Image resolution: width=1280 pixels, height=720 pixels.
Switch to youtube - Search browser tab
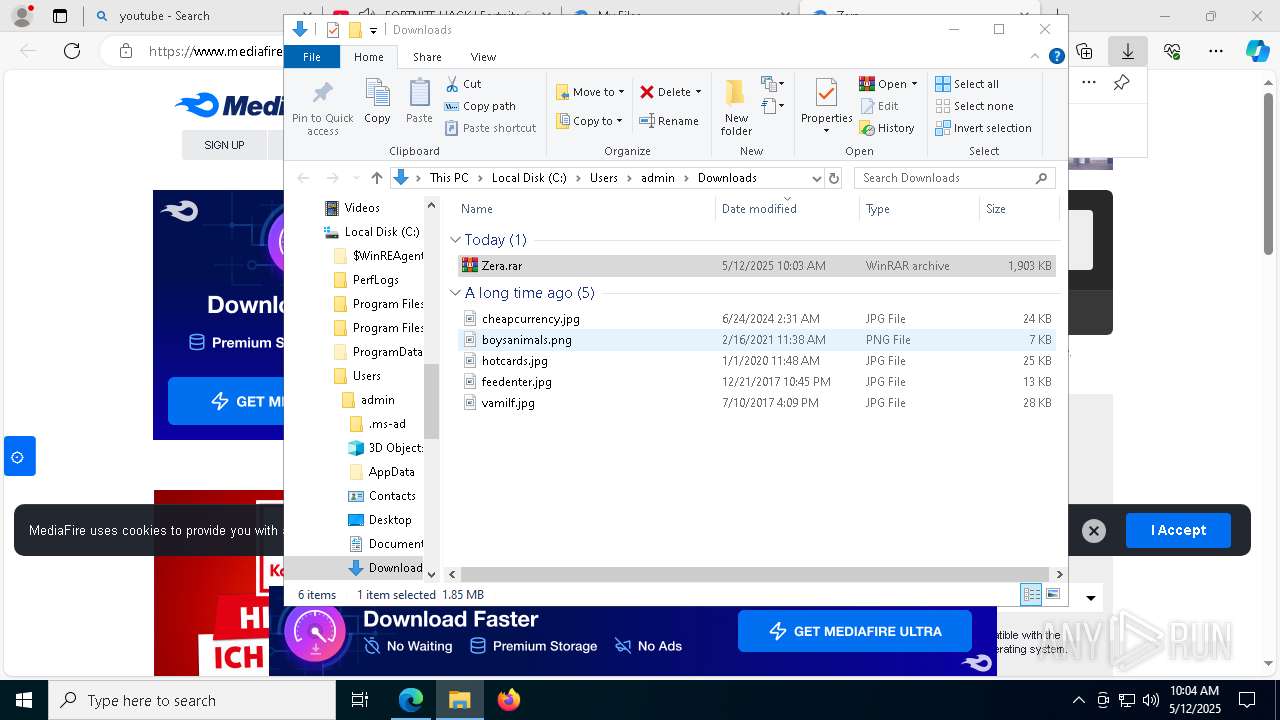coord(164,16)
